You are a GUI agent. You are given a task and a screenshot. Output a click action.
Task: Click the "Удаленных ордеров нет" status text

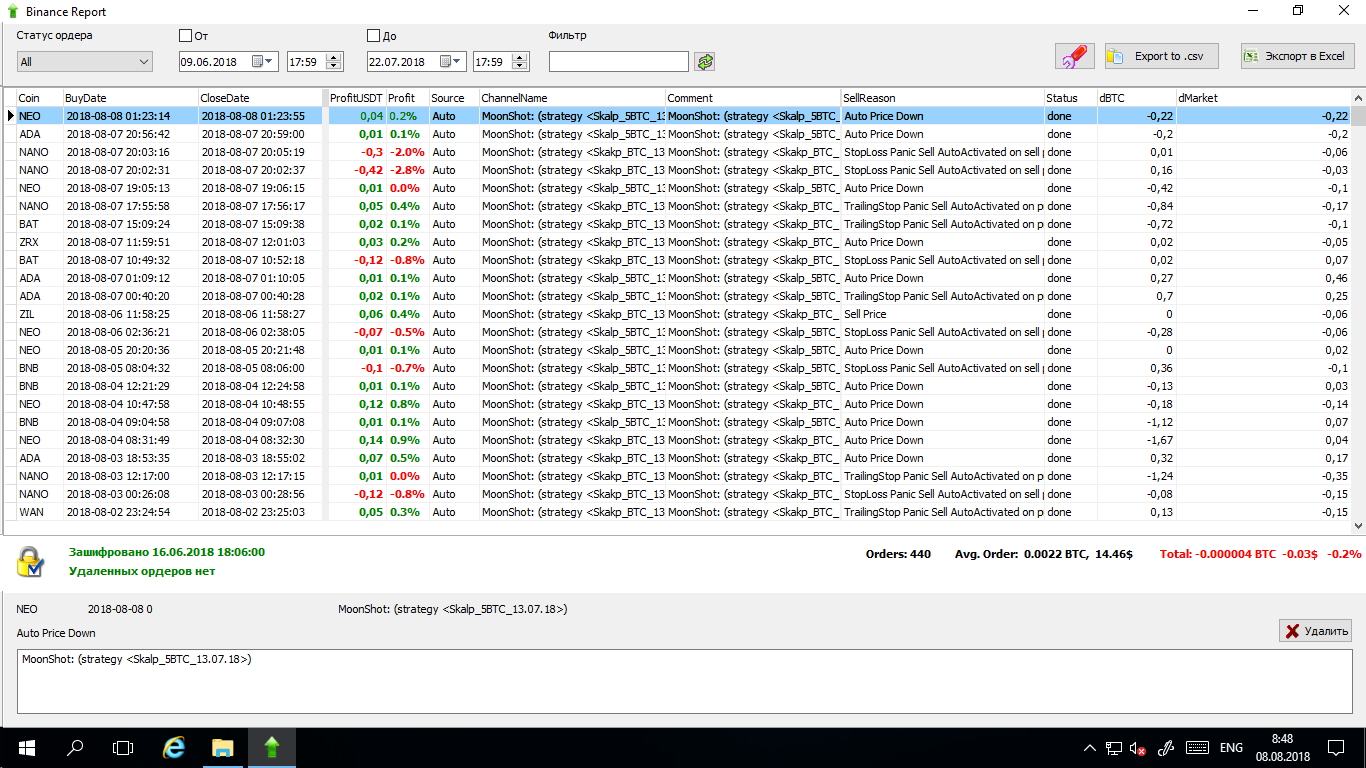[x=142, y=571]
